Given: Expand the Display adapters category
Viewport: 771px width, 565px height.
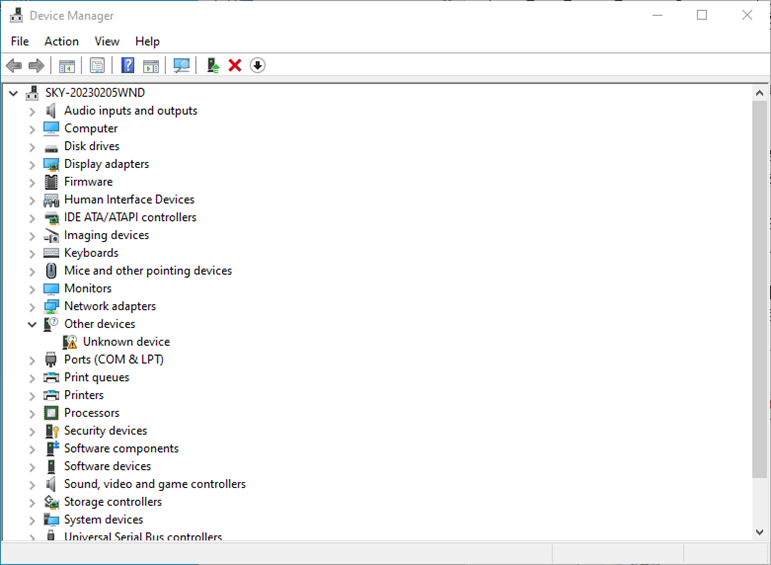Looking at the screenshot, I should click(x=32, y=164).
